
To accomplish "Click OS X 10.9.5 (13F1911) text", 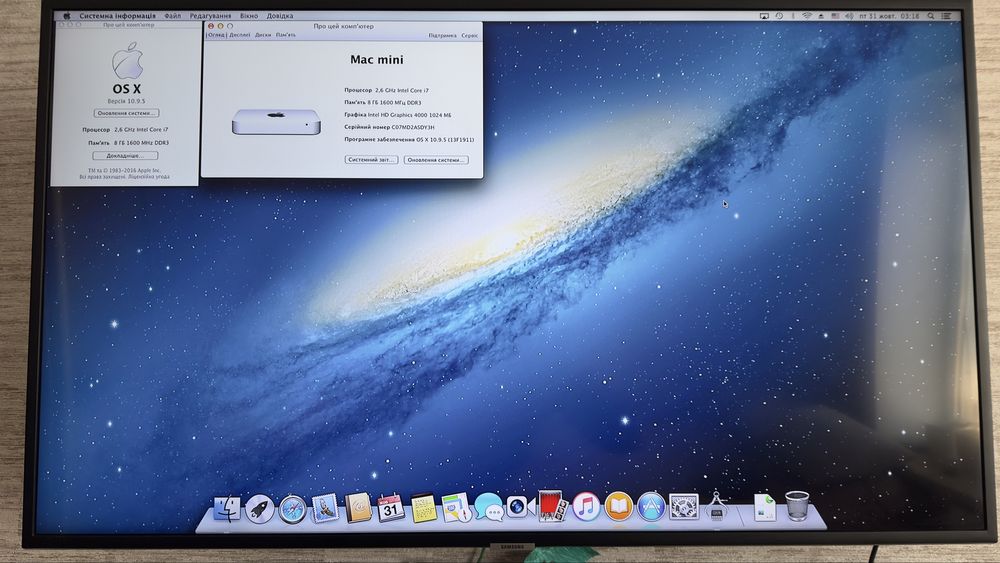I will [445, 139].
